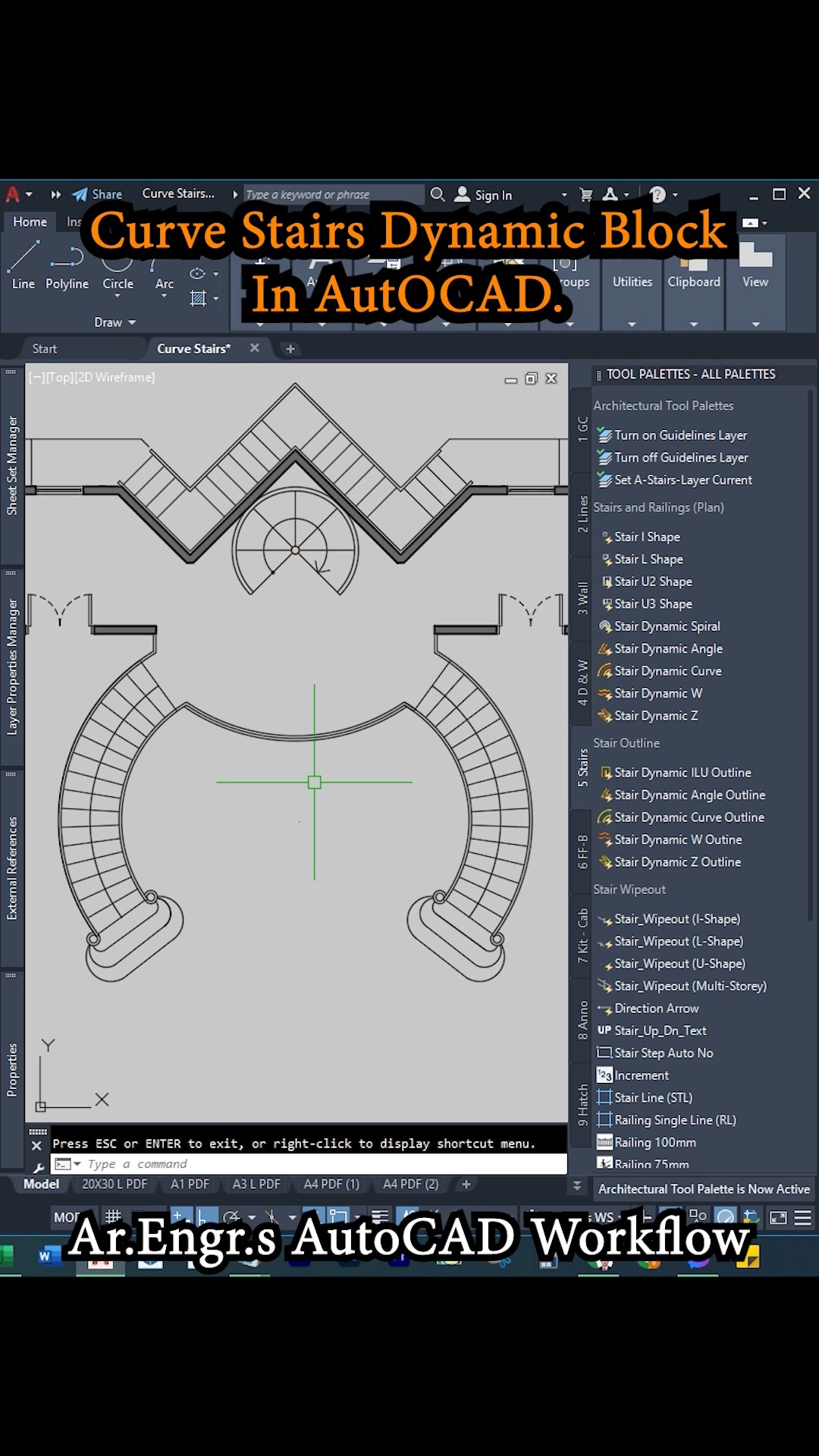Switch to 7 Kit - Cab palette tab
This screenshot has height=1456, width=819.
(x=582, y=935)
